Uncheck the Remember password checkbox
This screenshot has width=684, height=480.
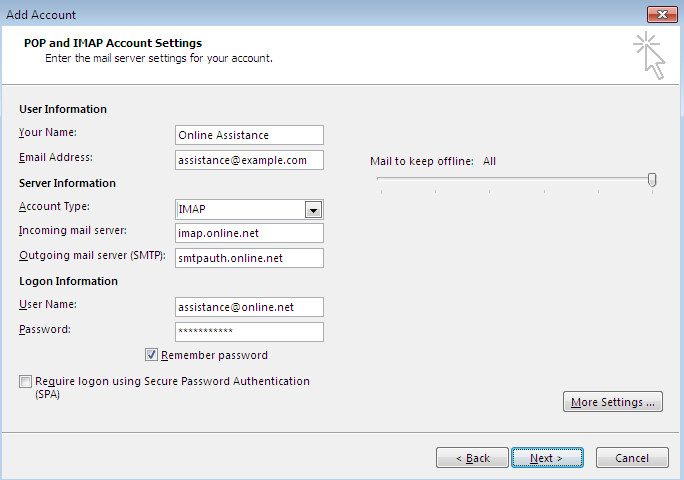point(152,355)
